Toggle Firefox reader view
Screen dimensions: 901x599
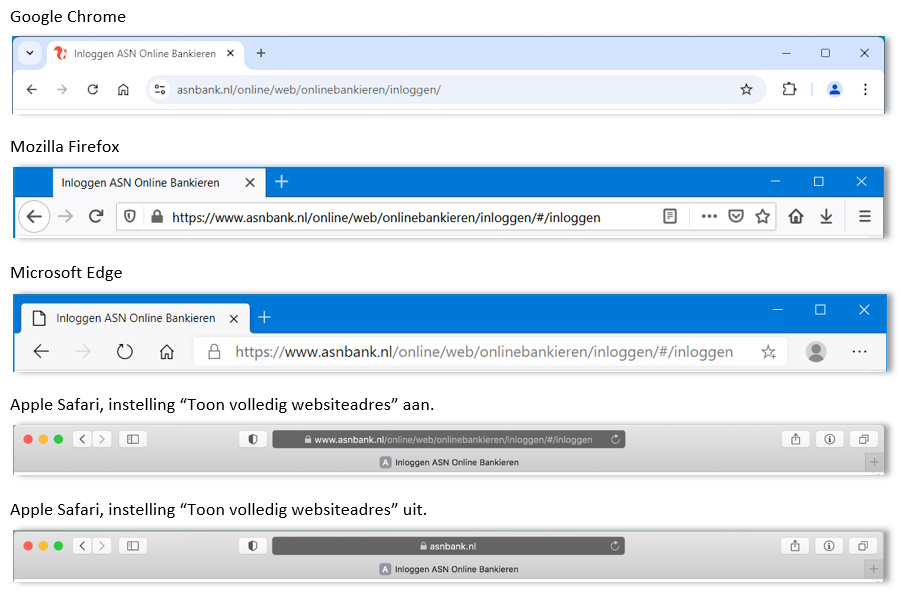click(x=670, y=216)
